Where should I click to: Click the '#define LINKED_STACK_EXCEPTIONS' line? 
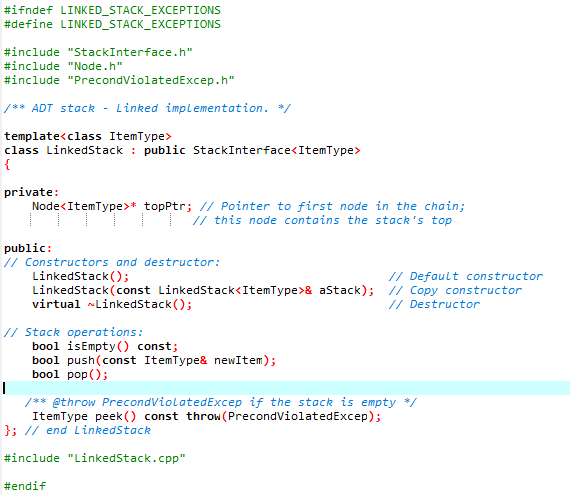pyautogui.click(x=112, y=24)
